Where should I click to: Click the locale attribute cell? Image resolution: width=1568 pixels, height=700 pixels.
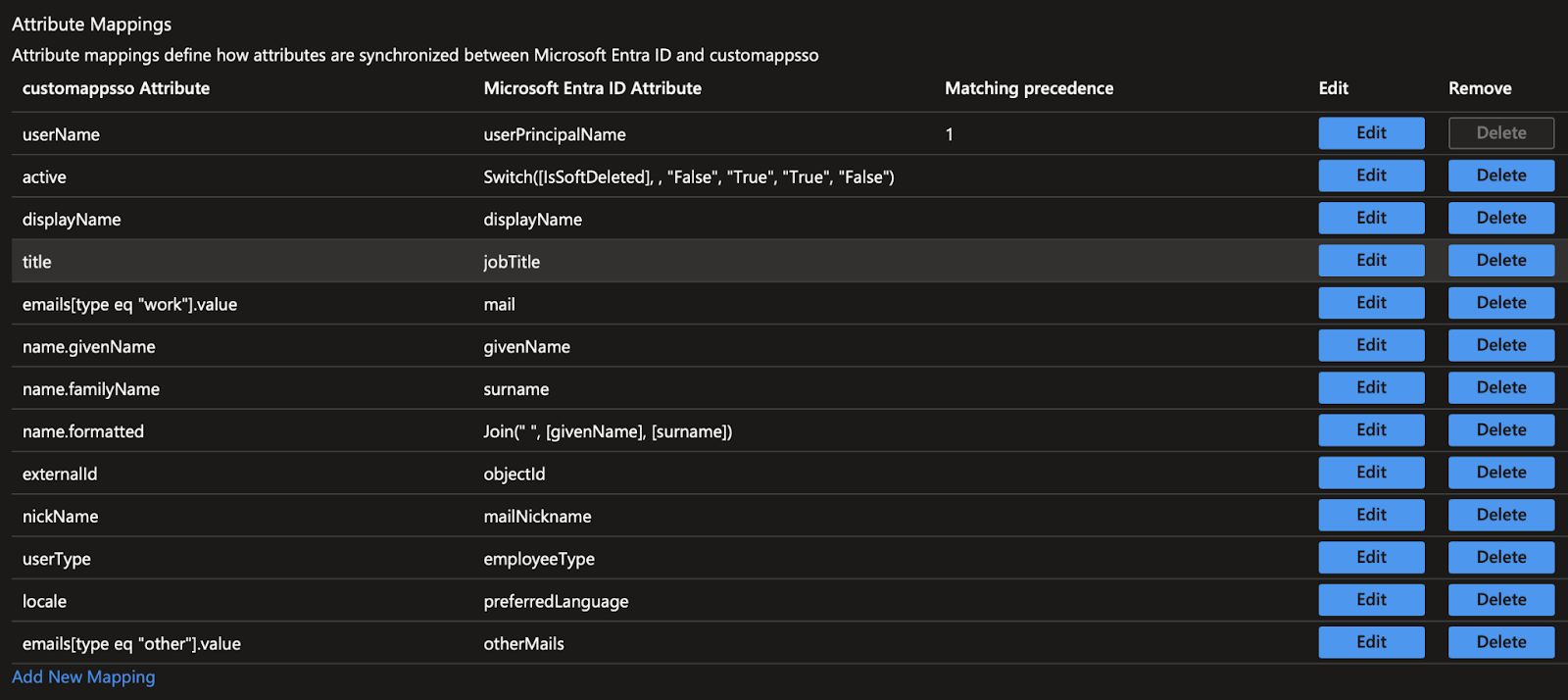[x=44, y=601]
